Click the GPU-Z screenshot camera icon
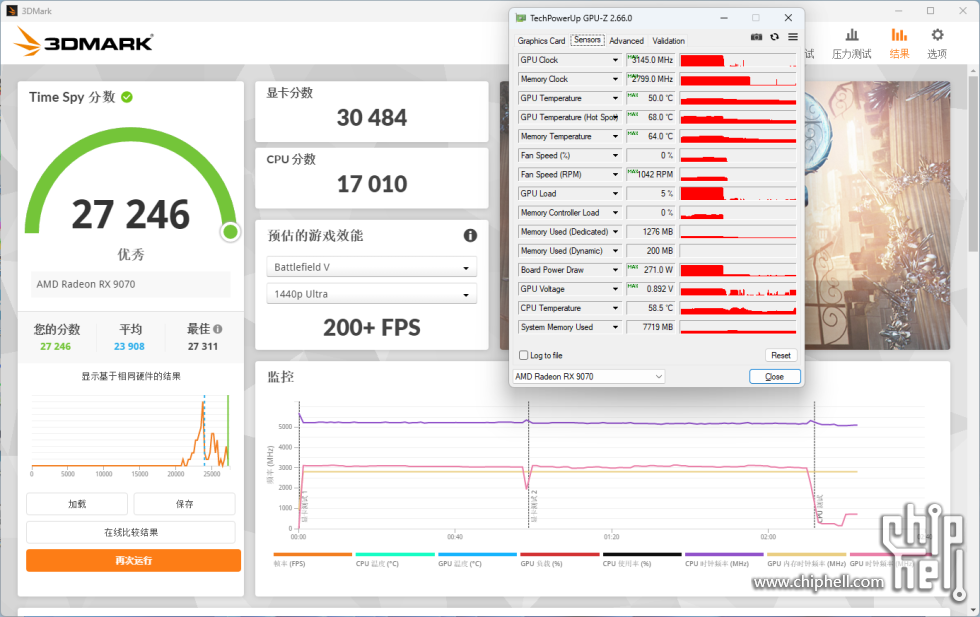Screen dimensions: 980x617 (x=756, y=37)
